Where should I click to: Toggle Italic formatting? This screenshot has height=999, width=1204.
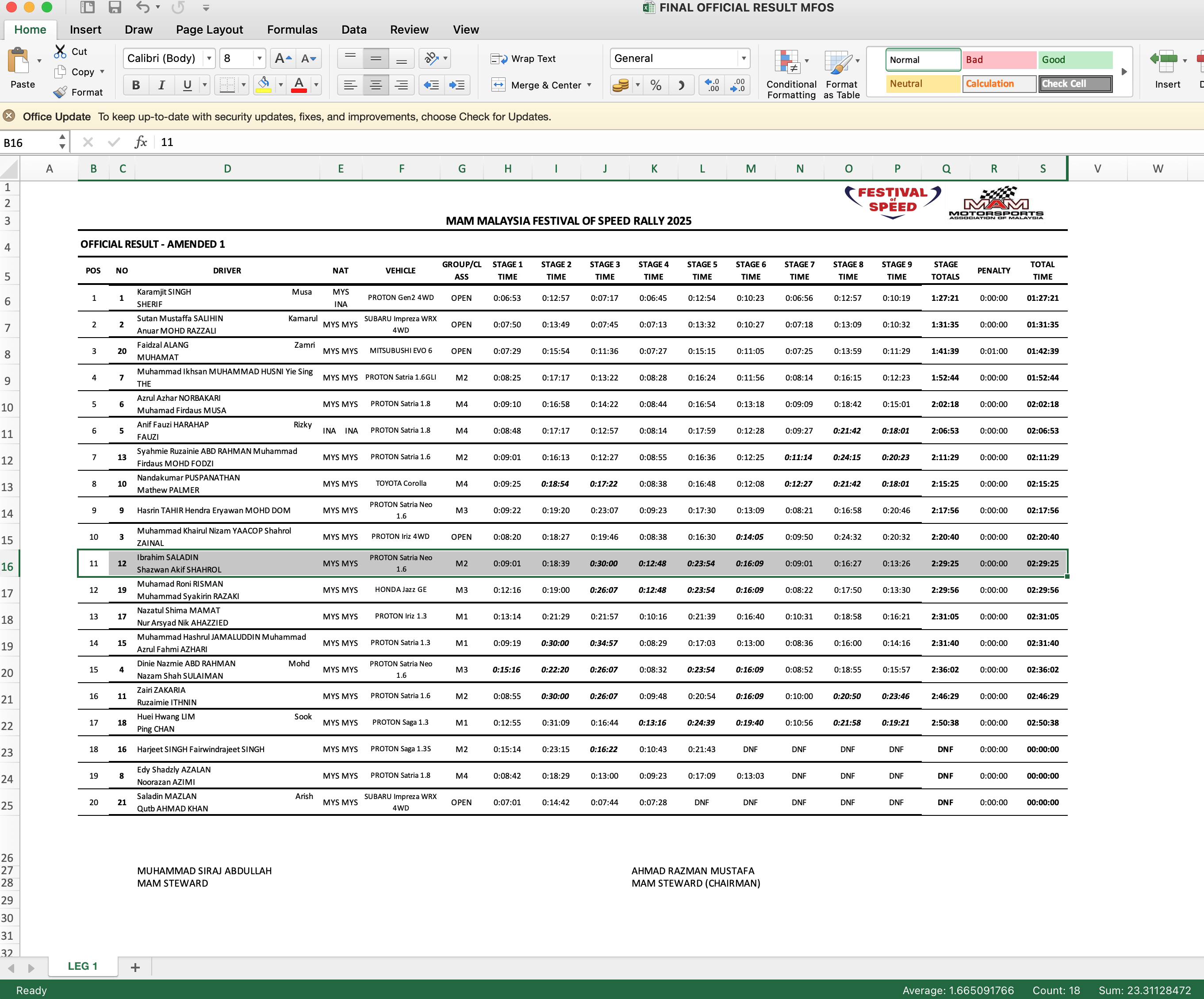162,85
